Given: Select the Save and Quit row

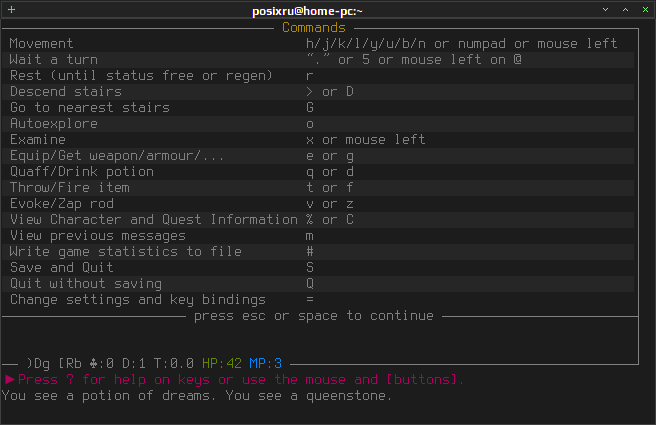Looking at the screenshot, I should (318, 267).
